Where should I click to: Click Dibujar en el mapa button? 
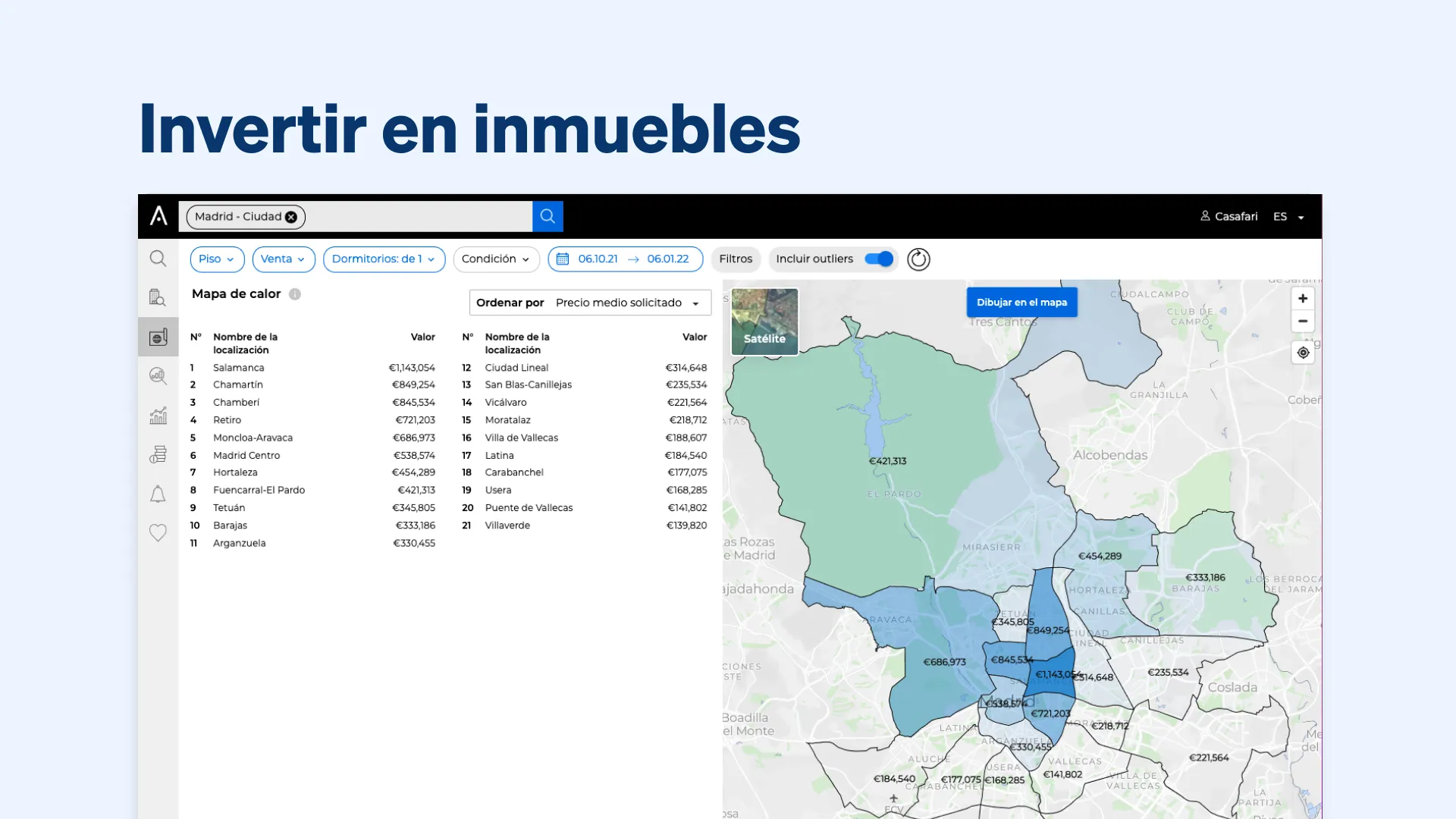click(1021, 302)
